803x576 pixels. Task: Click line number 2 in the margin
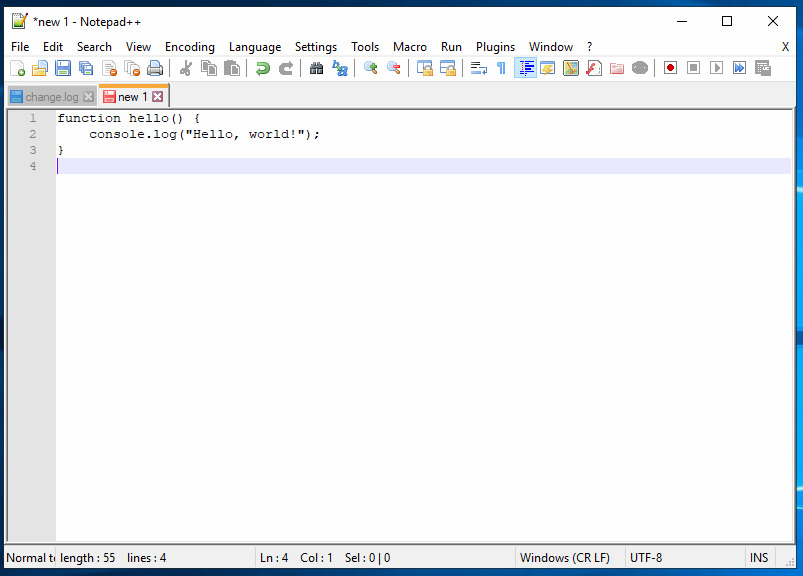pos(32,134)
